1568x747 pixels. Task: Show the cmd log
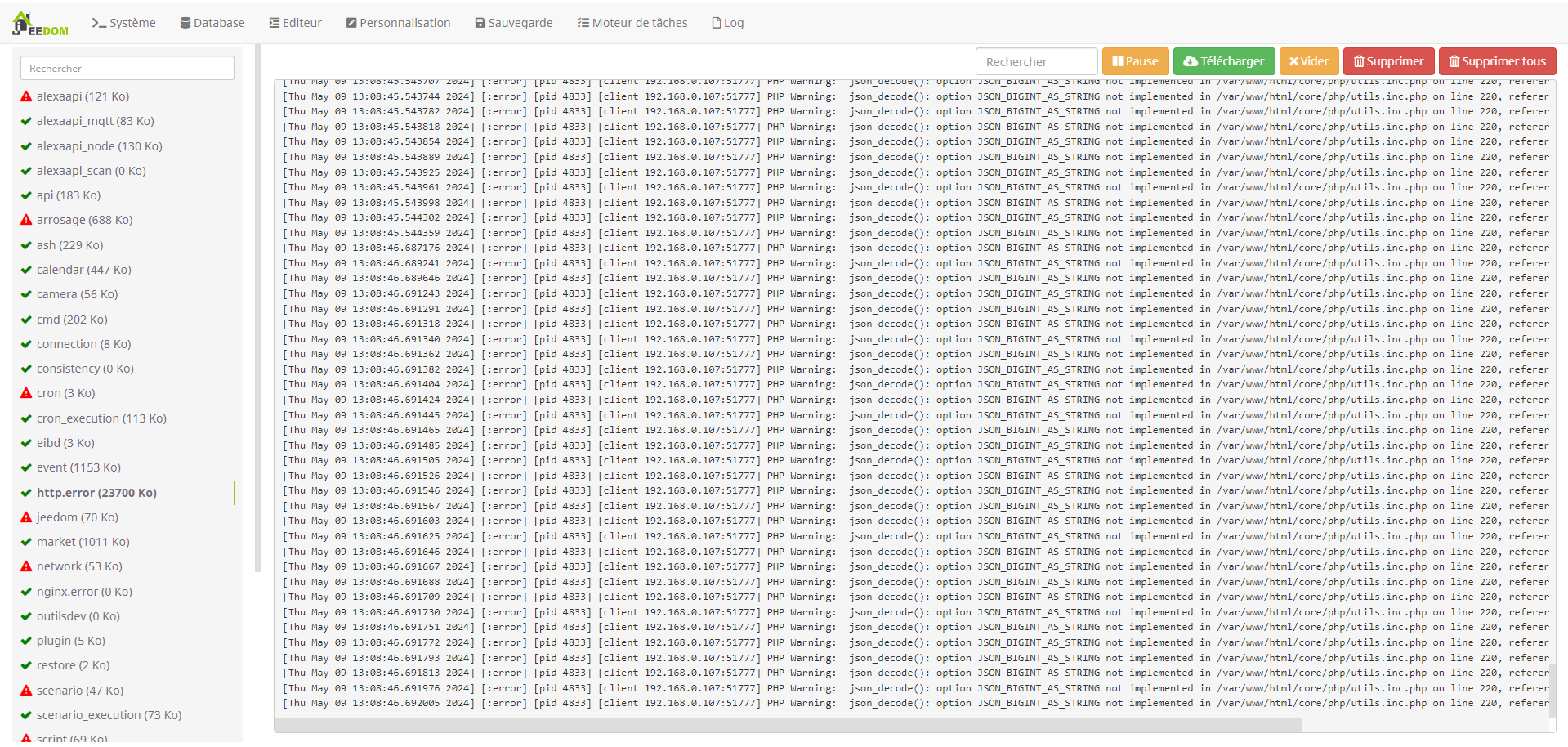[72, 320]
